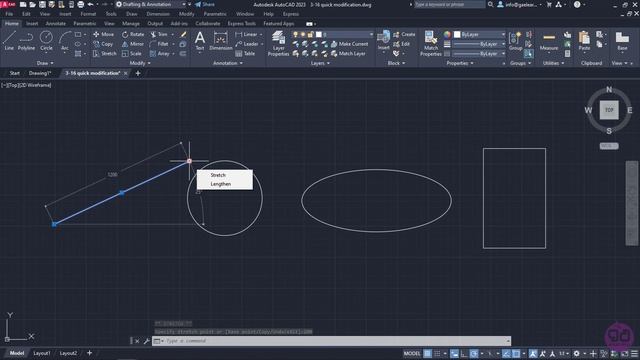Open the ByLayer linetype dropdown
The image size is (640, 360).
point(480,53)
